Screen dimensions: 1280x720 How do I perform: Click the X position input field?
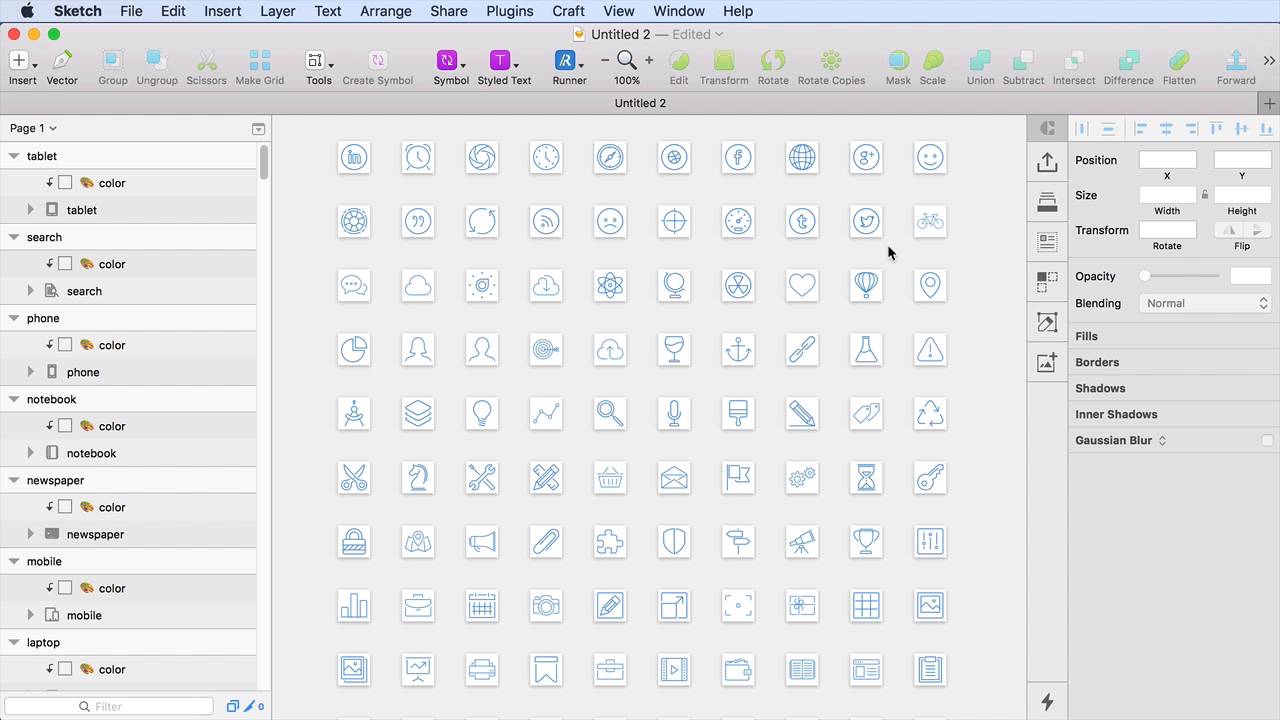pos(1167,160)
